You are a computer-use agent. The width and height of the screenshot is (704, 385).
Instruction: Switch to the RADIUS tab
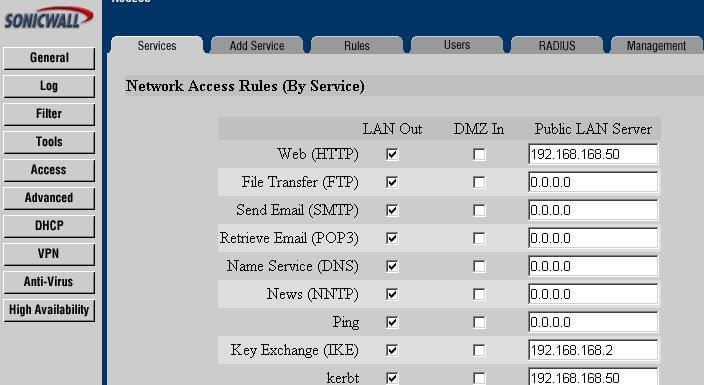(x=557, y=45)
